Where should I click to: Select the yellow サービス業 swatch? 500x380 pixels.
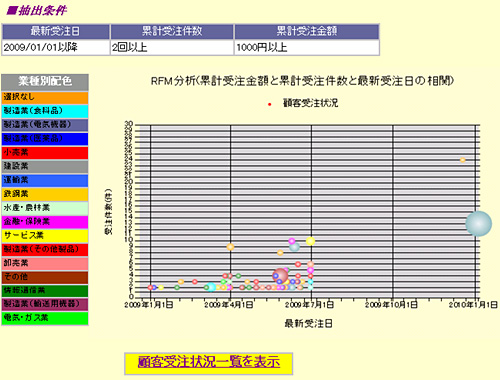tap(45, 236)
